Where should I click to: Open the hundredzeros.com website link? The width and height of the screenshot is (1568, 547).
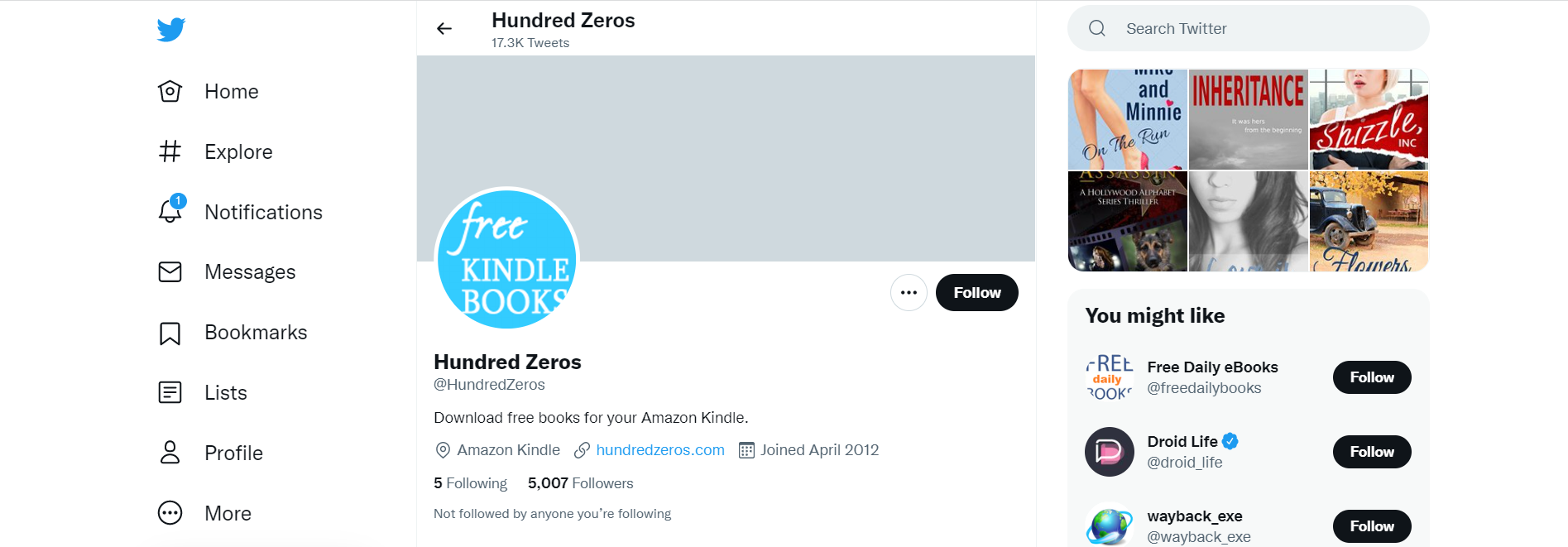(659, 450)
